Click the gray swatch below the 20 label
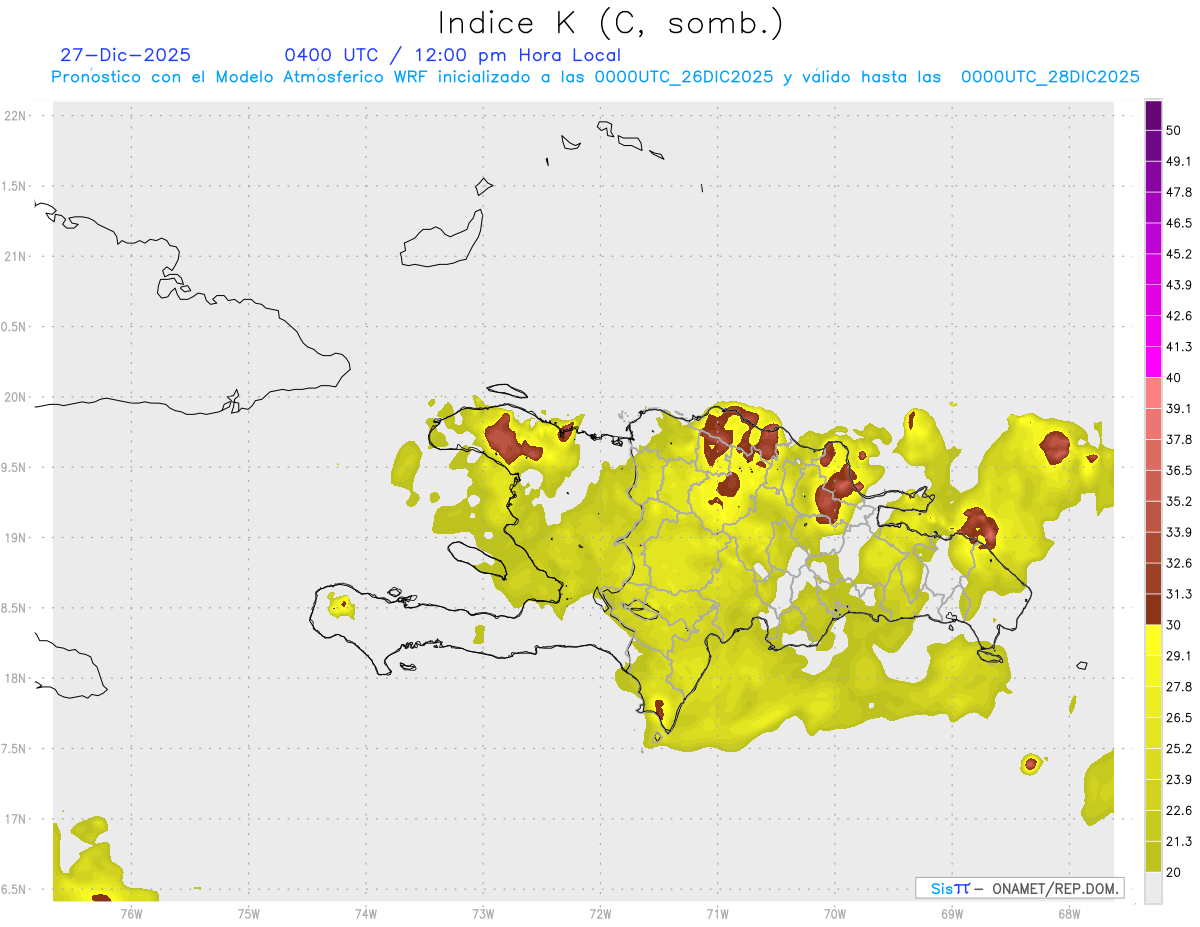This screenshot has height=927, width=1200. [1153, 888]
